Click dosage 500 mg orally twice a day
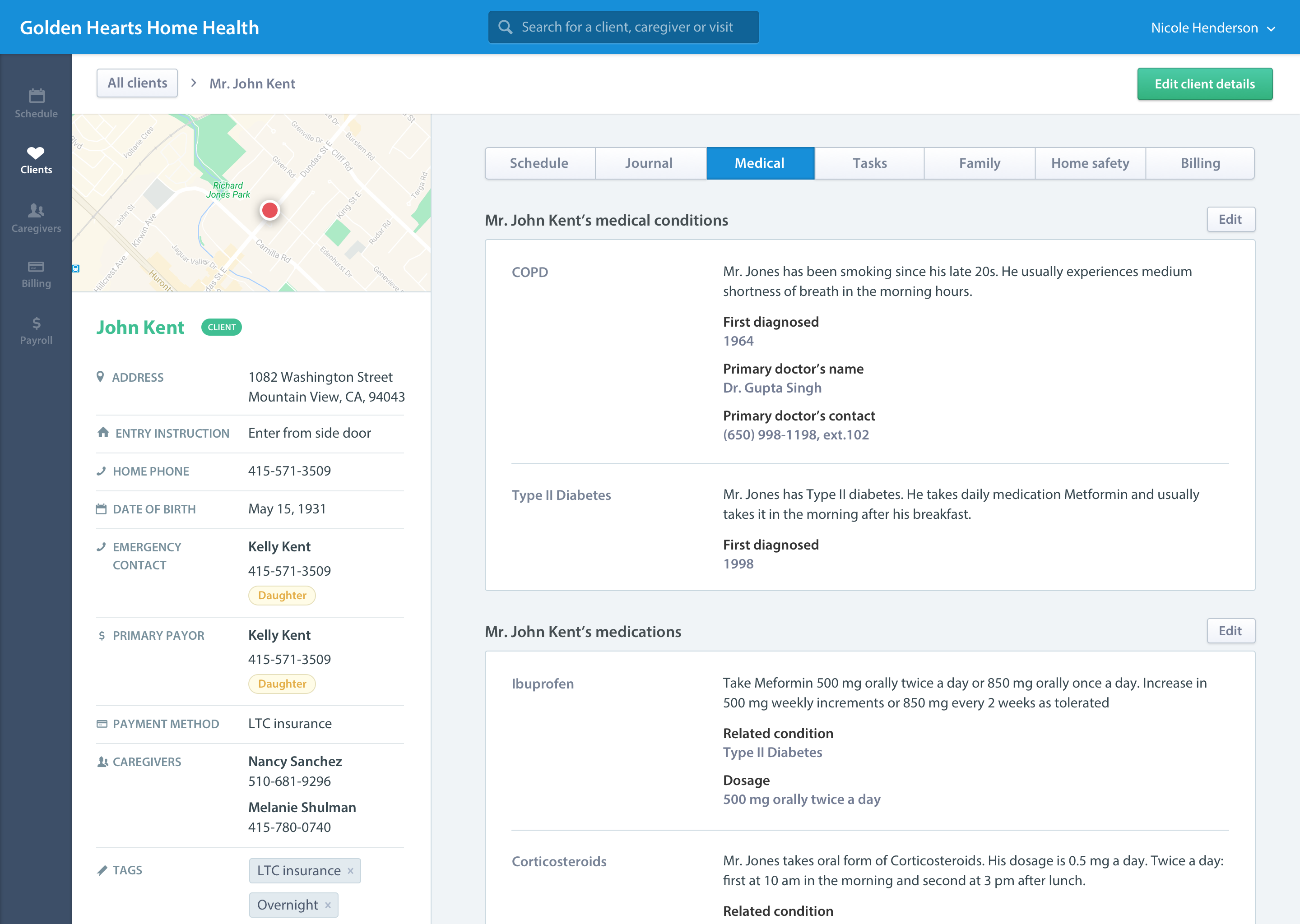This screenshot has width=1300, height=924. pyautogui.click(x=801, y=799)
